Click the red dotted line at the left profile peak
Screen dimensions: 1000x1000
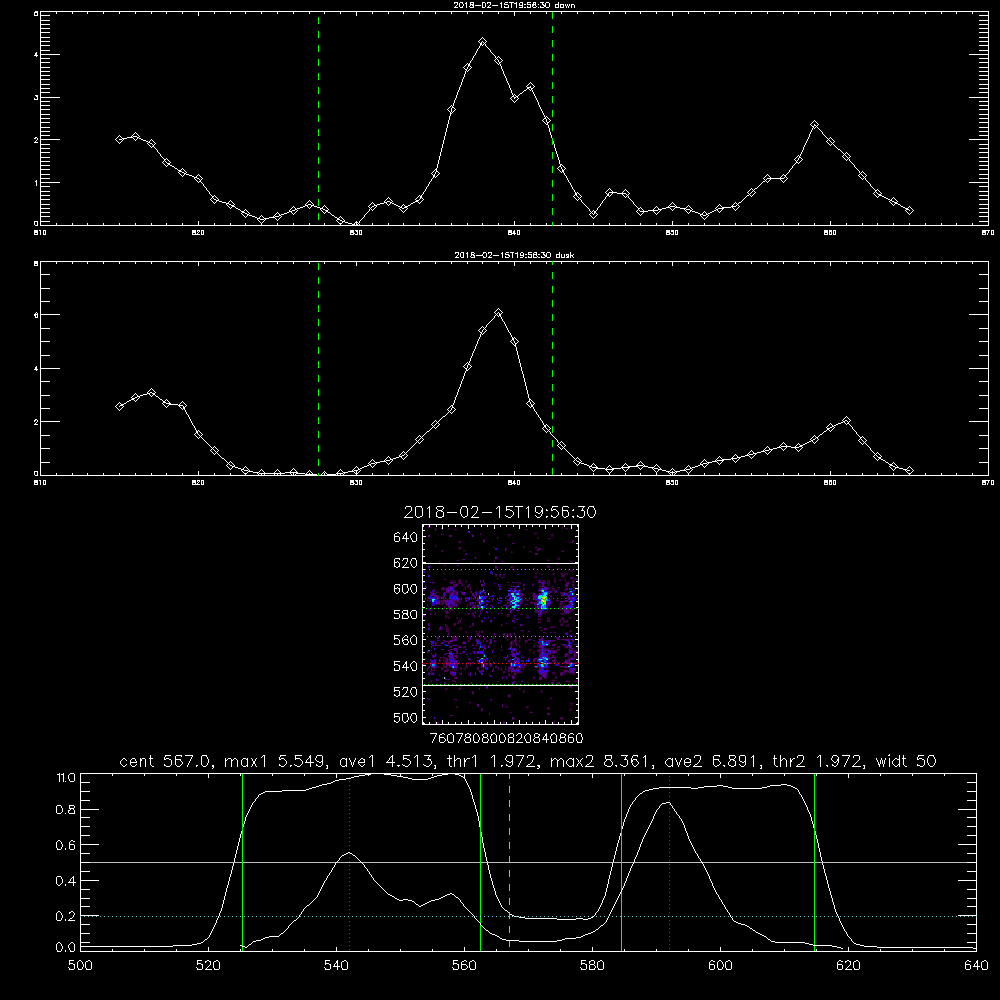[349, 861]
